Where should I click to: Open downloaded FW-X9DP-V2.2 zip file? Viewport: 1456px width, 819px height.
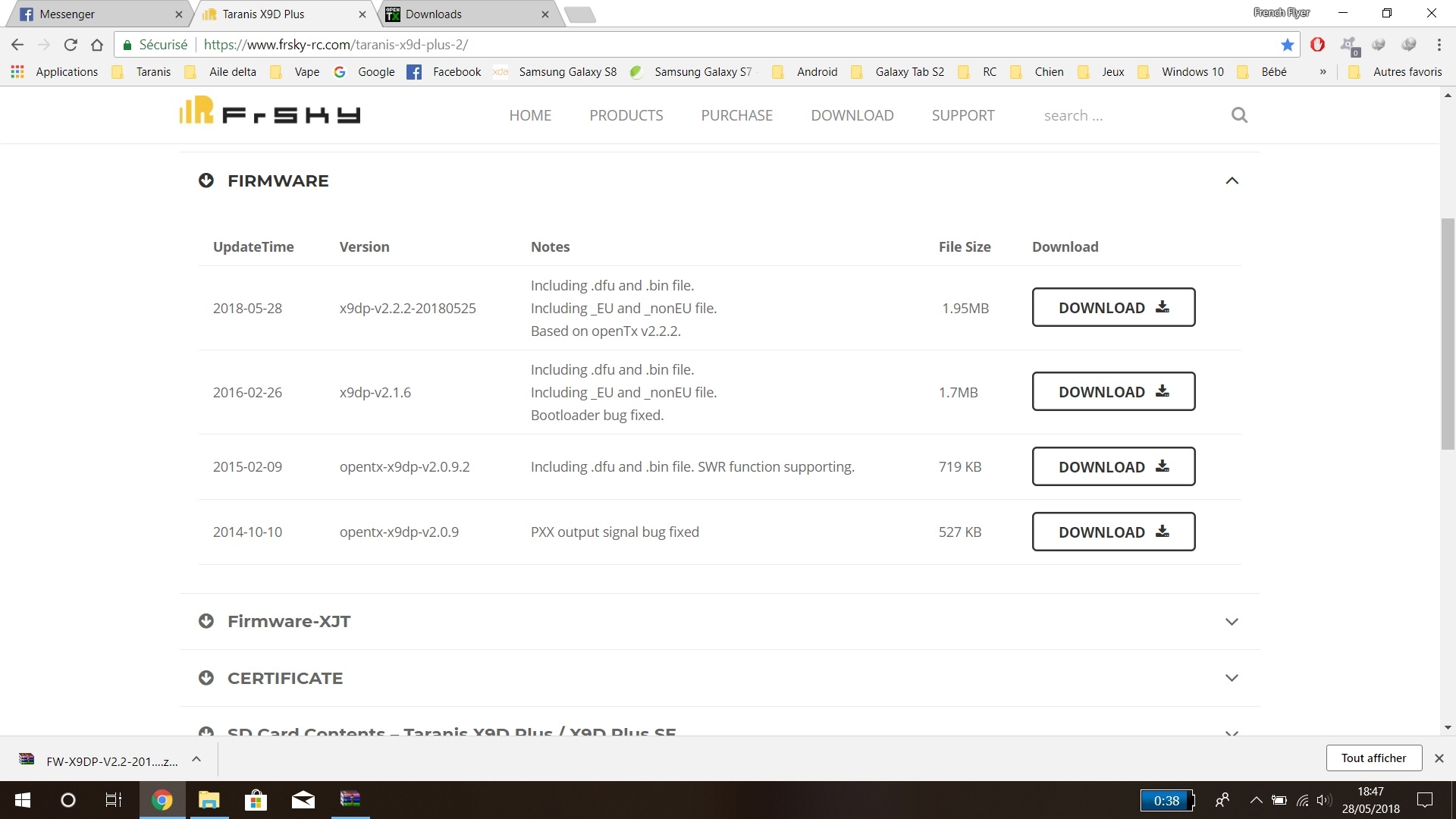click(x=99, y=761)
